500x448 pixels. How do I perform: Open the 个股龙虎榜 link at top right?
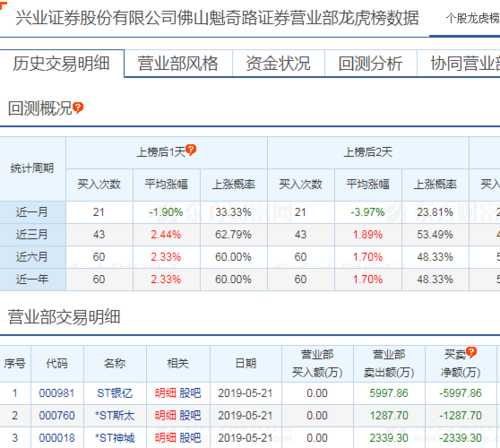[x=473, y=18]
